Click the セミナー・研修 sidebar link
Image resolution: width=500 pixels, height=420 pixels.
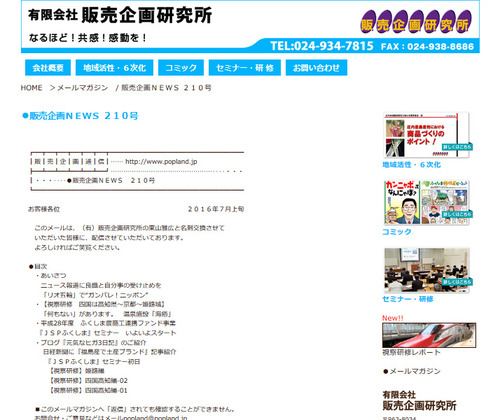coord(408,299)
